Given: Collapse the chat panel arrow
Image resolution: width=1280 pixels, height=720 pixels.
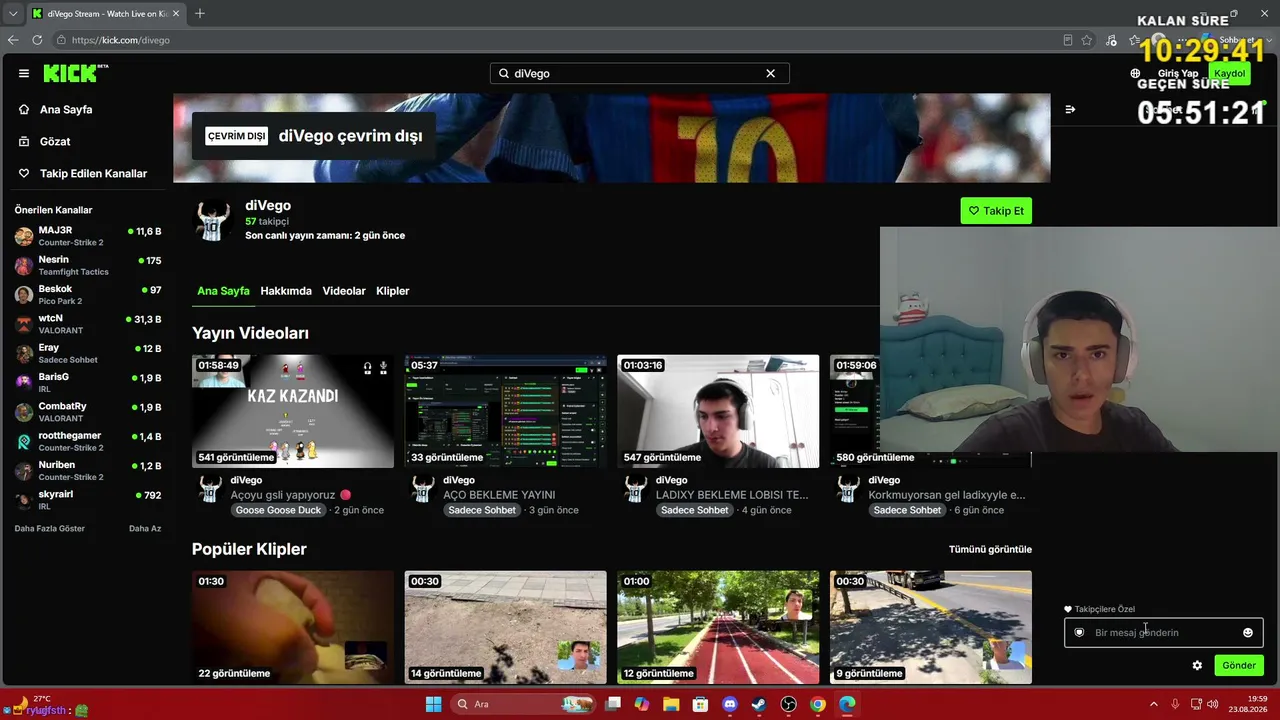Looking at the screenshot, I should [1070, 109].
